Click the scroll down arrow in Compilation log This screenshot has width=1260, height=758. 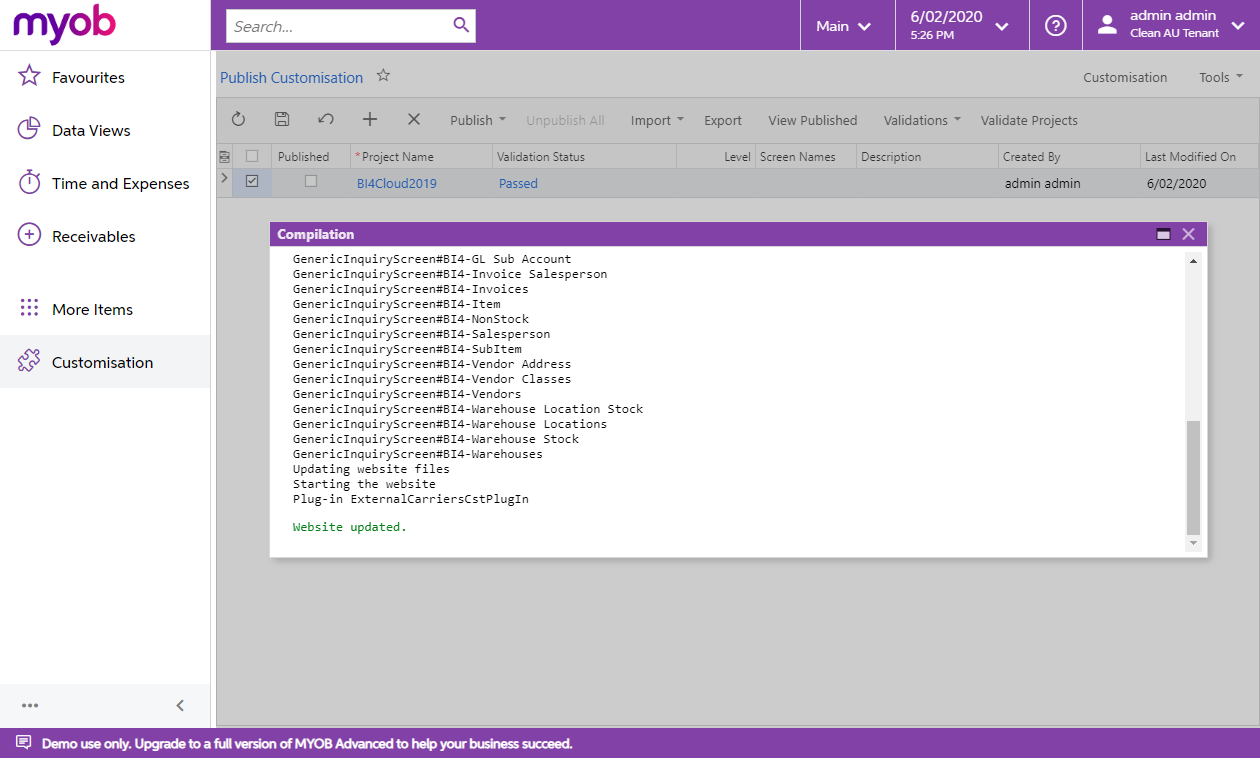1193,543
